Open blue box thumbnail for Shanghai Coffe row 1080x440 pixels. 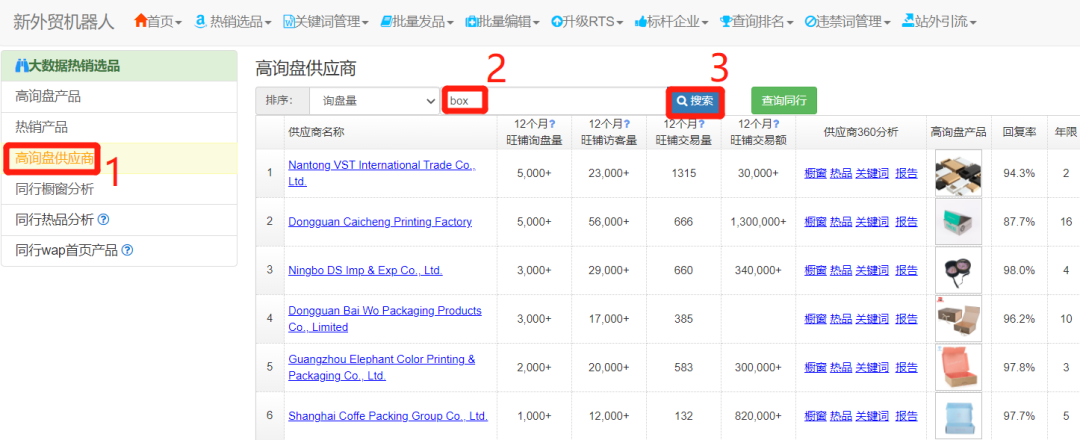point(959,416)
